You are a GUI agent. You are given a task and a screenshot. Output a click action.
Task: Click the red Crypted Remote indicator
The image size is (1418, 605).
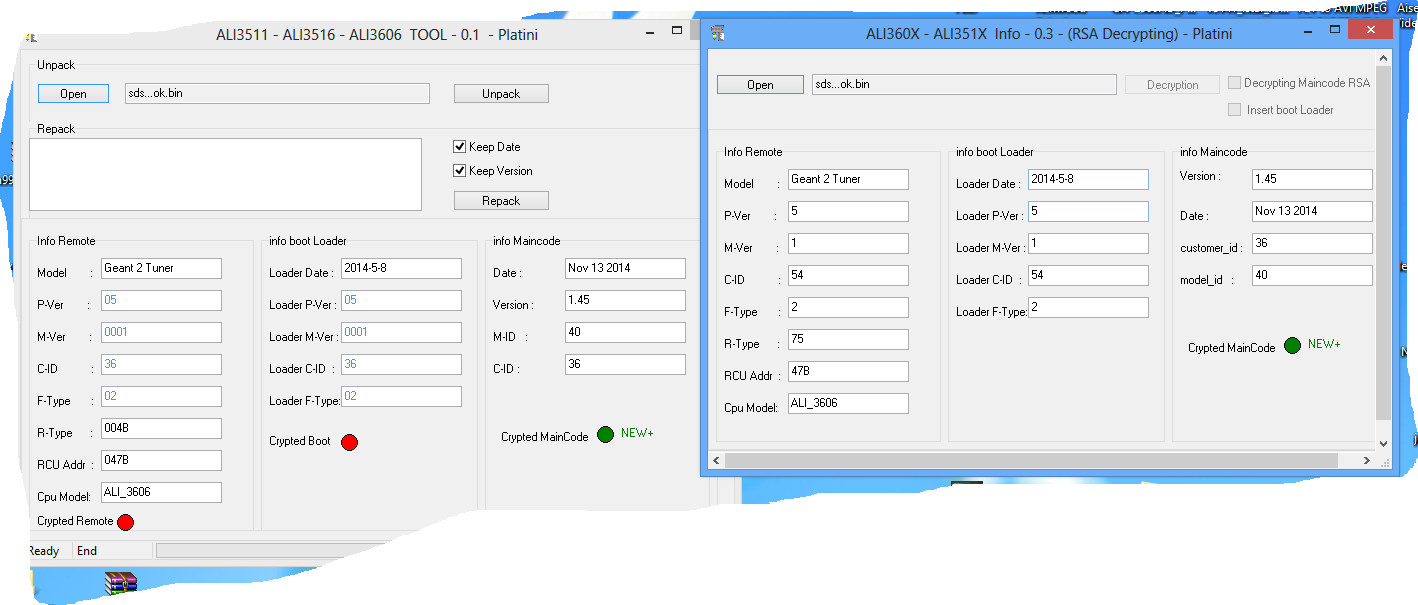tap(125, 521)
